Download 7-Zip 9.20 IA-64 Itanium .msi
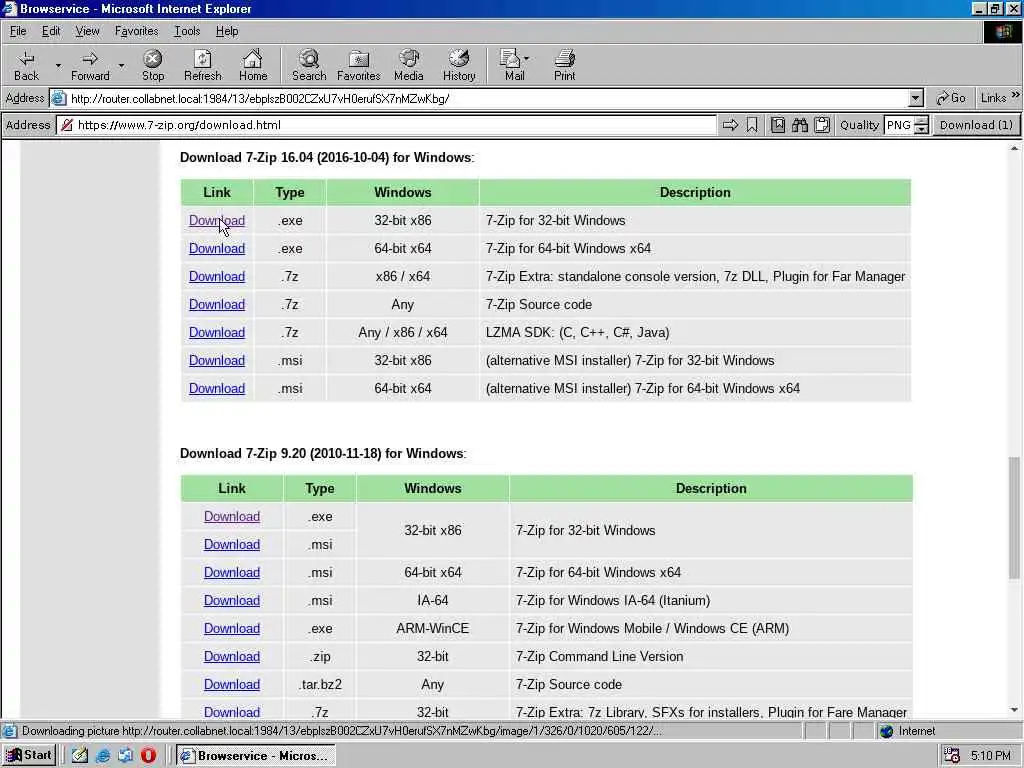The image size is (1024, 768). click(232, 601)
